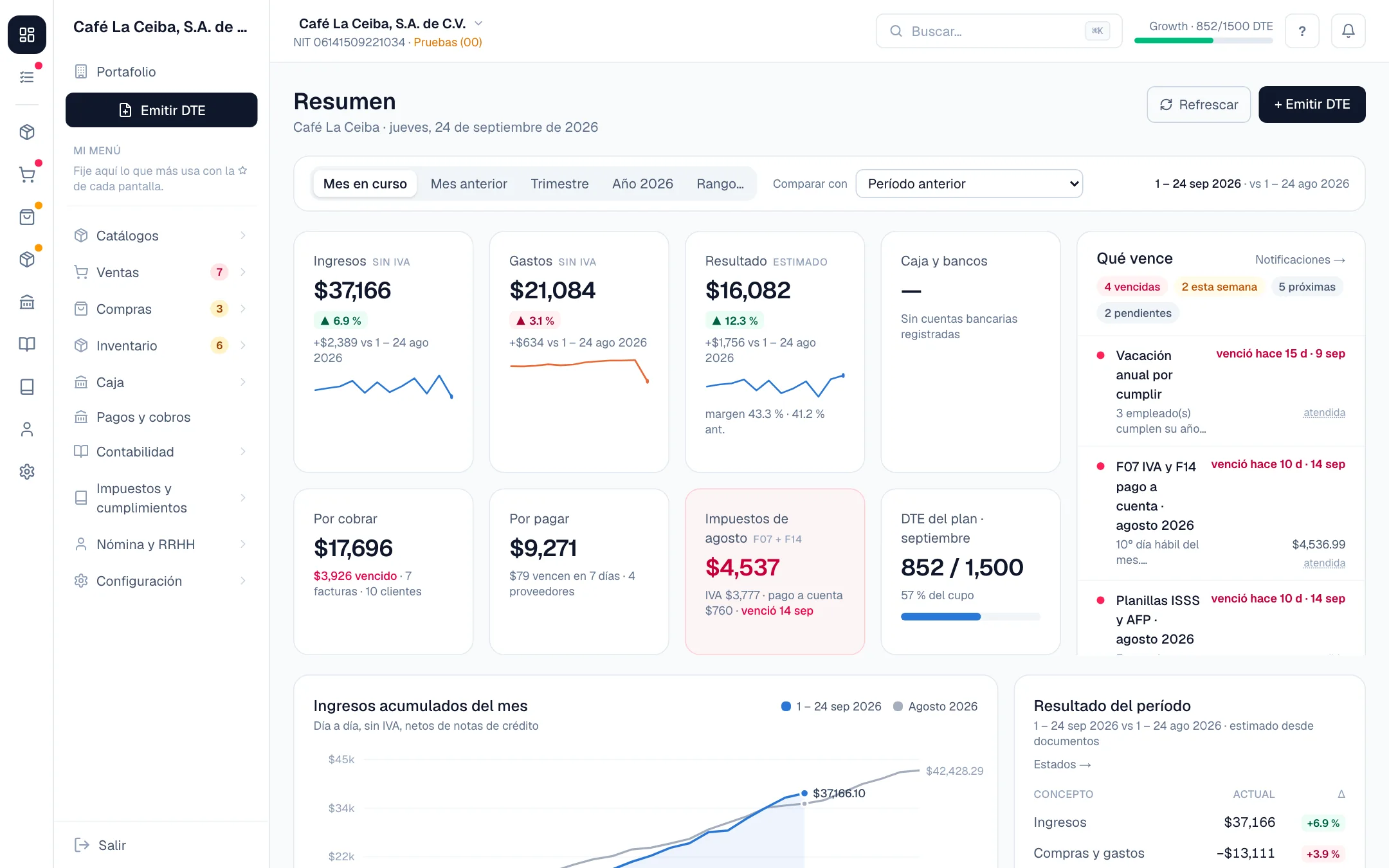Expand the Nómina y RRHH menu section
The image size is (1389, 868).
pyautogui.click(x=243, y=544)
